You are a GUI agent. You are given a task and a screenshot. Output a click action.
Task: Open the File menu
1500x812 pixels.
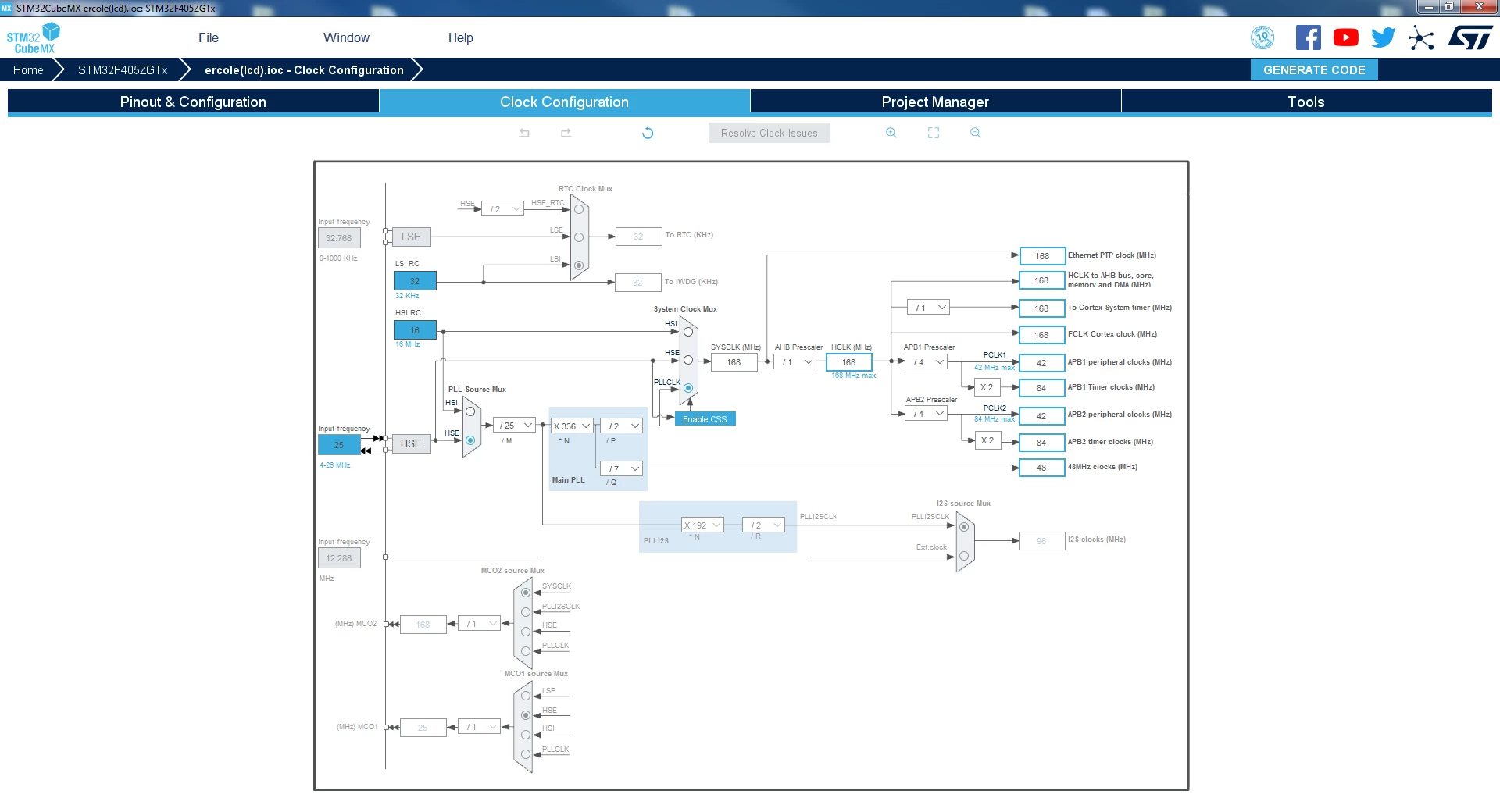[209, 37]
